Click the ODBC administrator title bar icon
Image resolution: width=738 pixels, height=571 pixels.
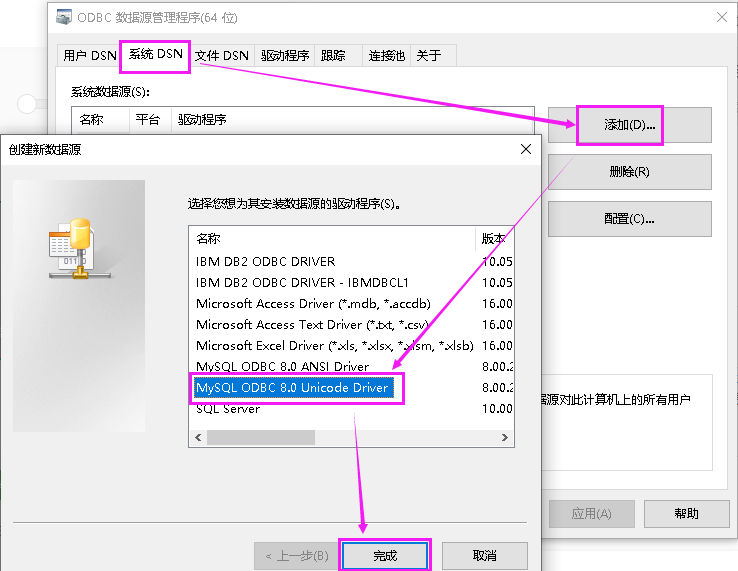(64, 17)
